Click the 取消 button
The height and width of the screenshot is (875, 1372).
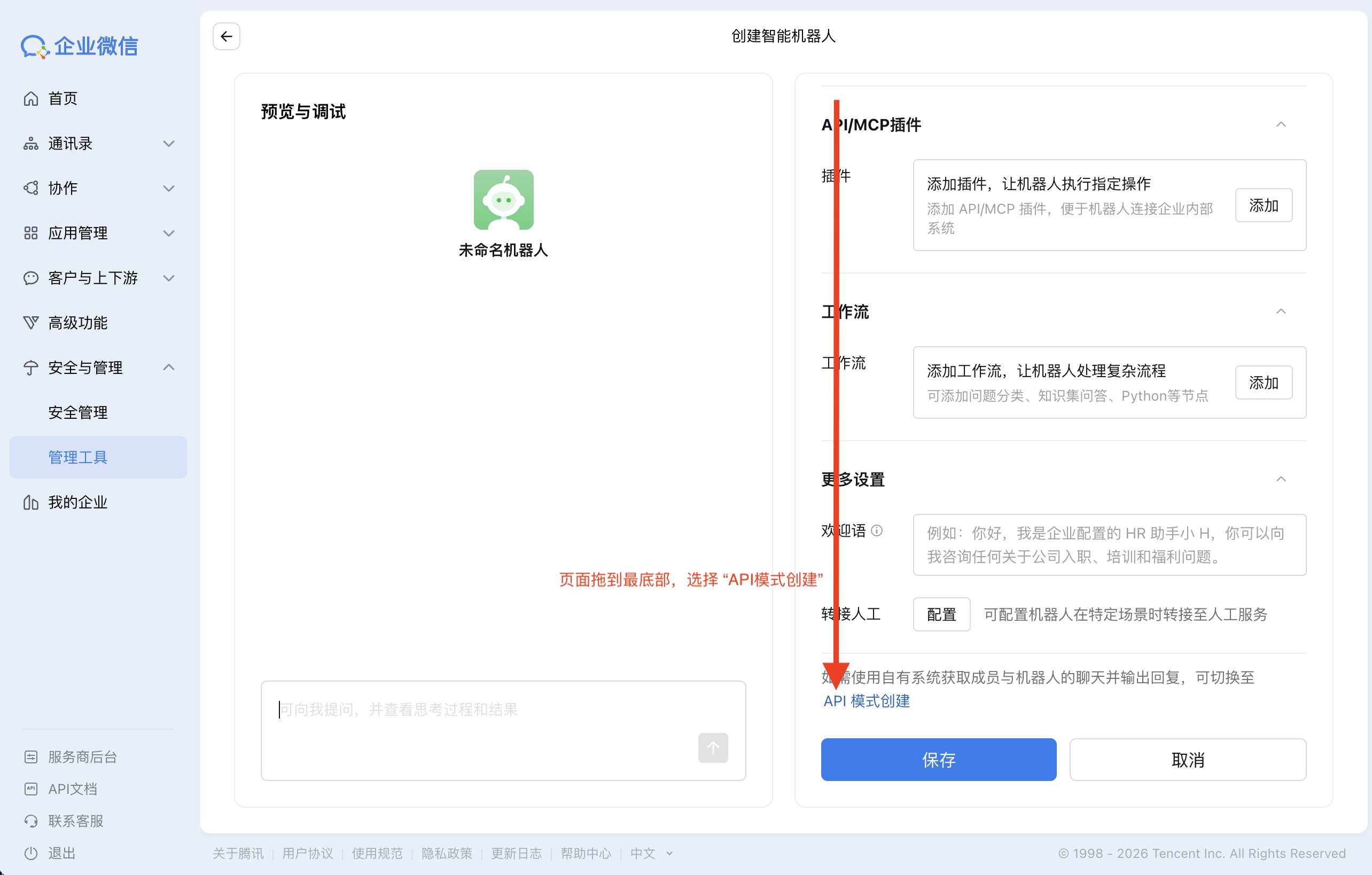pos(1187,760)
